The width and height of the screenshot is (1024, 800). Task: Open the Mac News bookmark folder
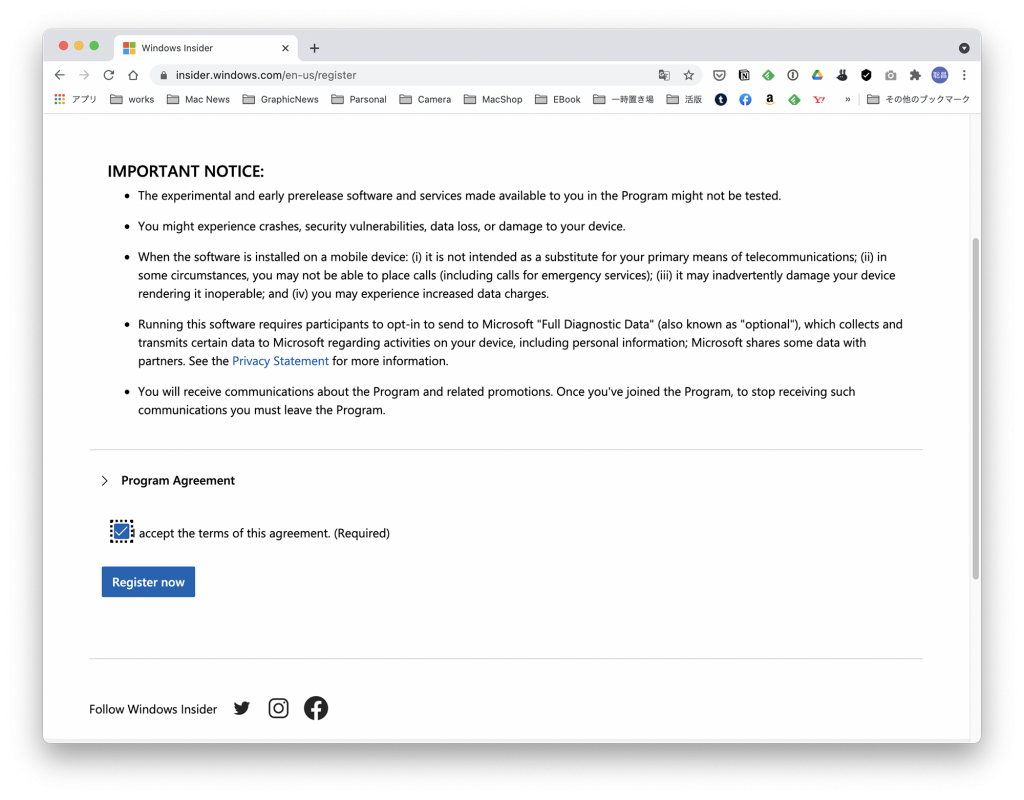198,99
